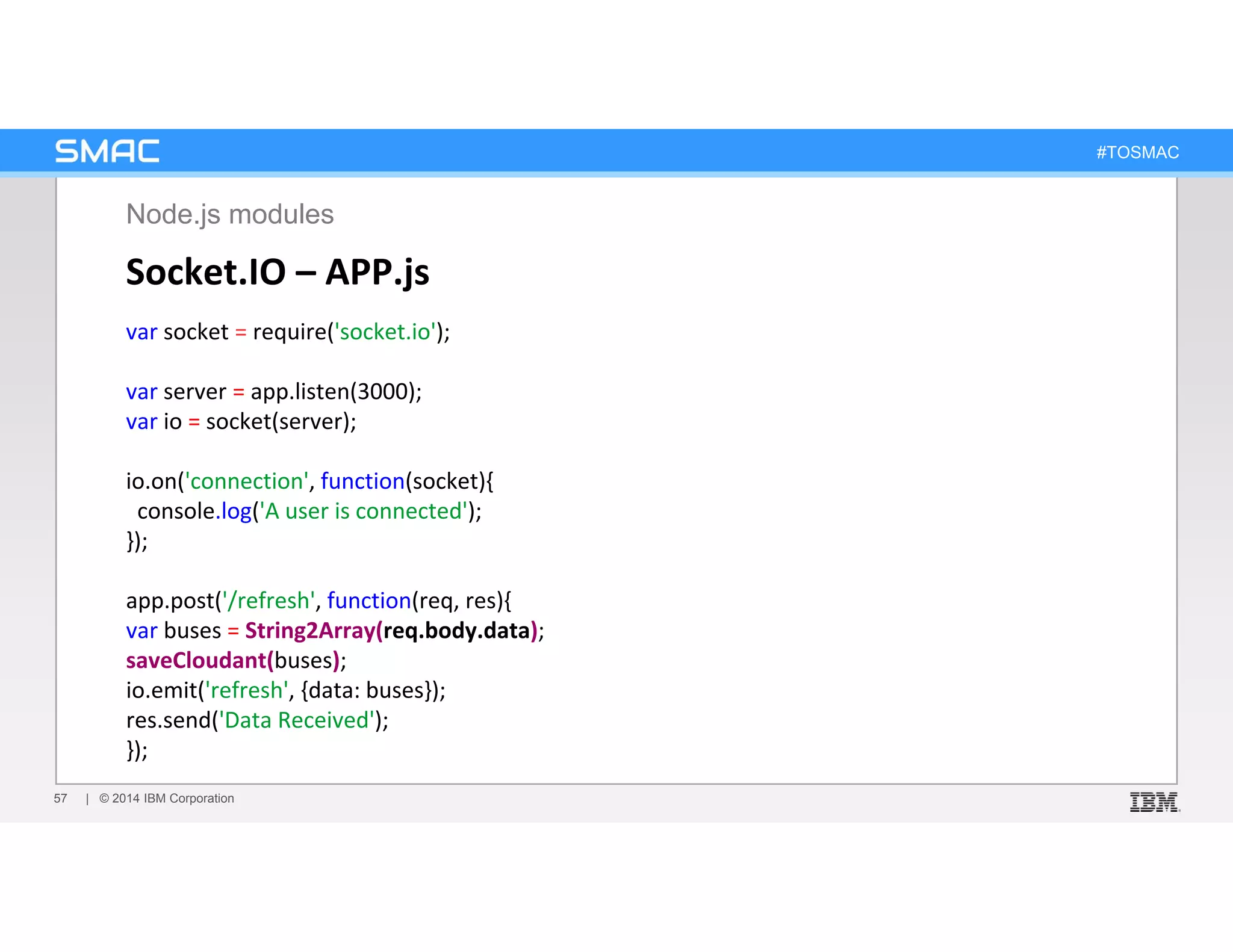Click the line "console.log('A user is connected');"
1233x952 pixels.
coord(309,512)
